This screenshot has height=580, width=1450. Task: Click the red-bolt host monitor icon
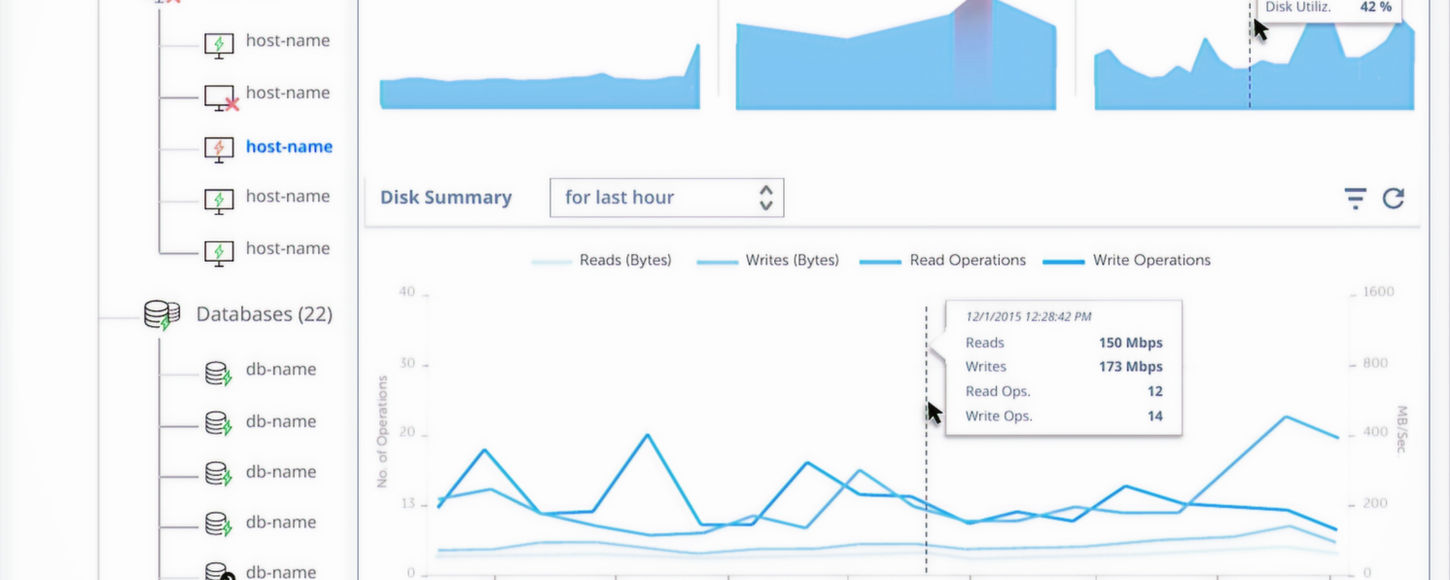[x=219, y=149]
